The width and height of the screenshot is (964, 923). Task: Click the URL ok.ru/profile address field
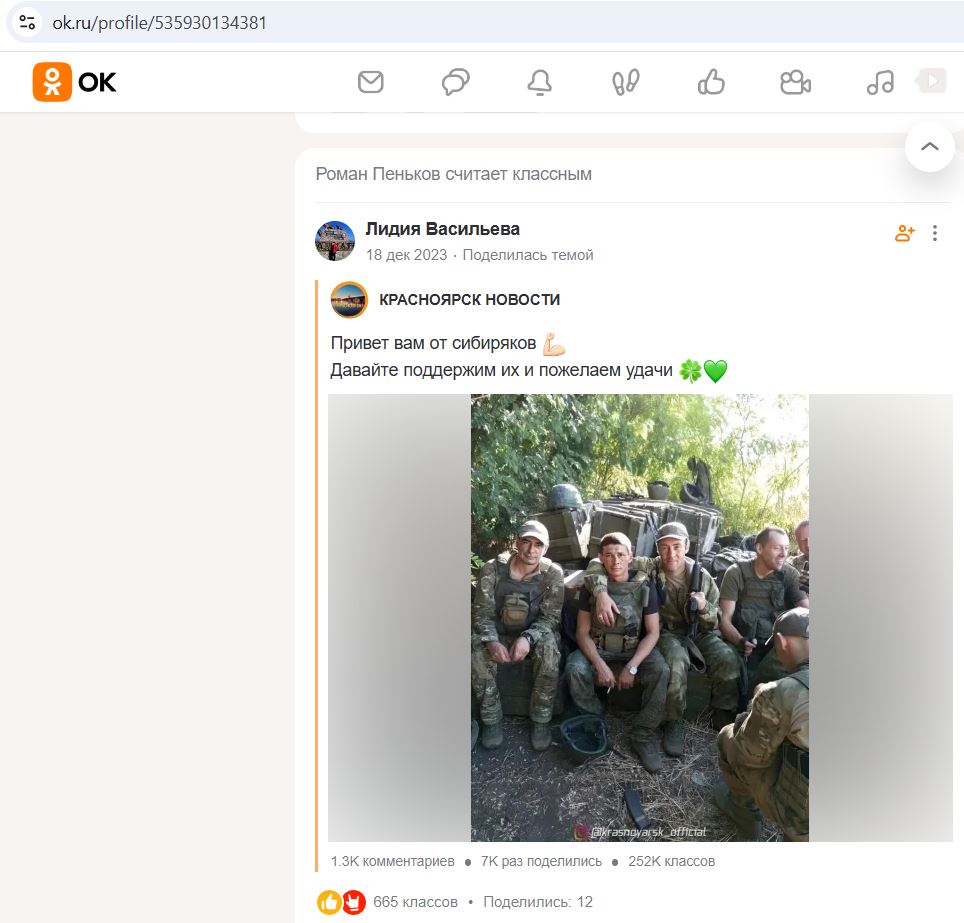tap(159, 23)
